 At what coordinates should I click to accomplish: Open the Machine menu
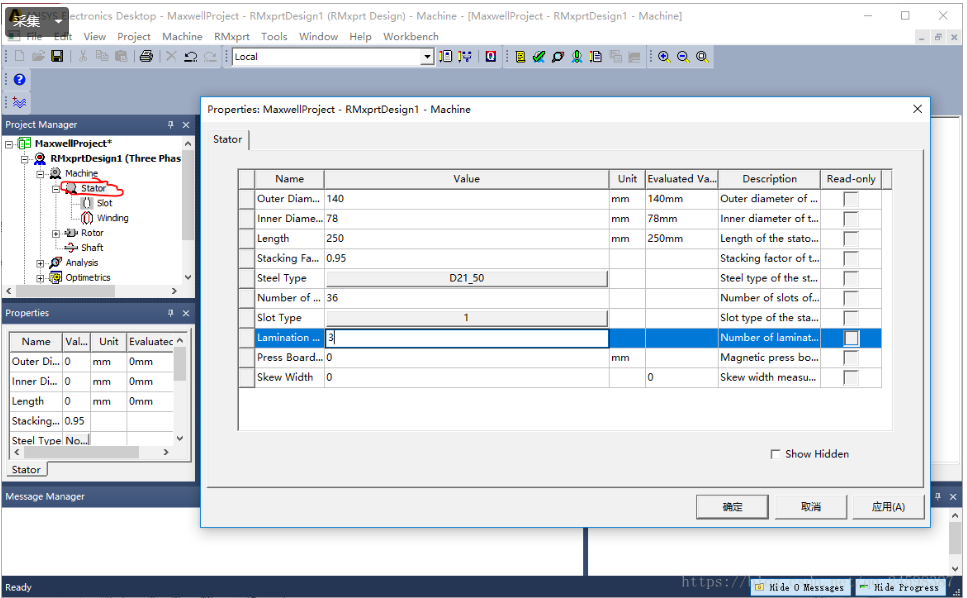[x=182, y=36]
